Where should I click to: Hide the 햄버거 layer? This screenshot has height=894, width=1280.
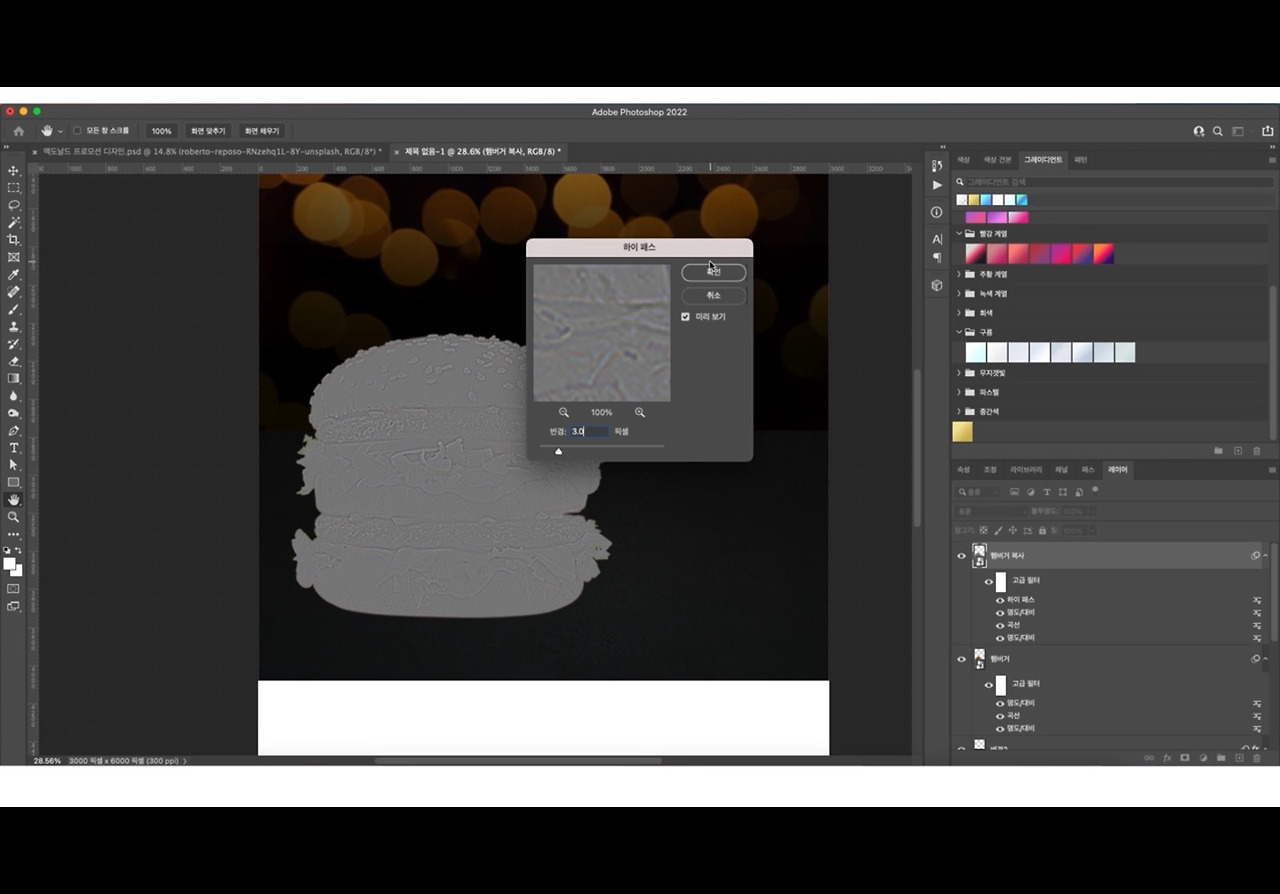point(962,659)
